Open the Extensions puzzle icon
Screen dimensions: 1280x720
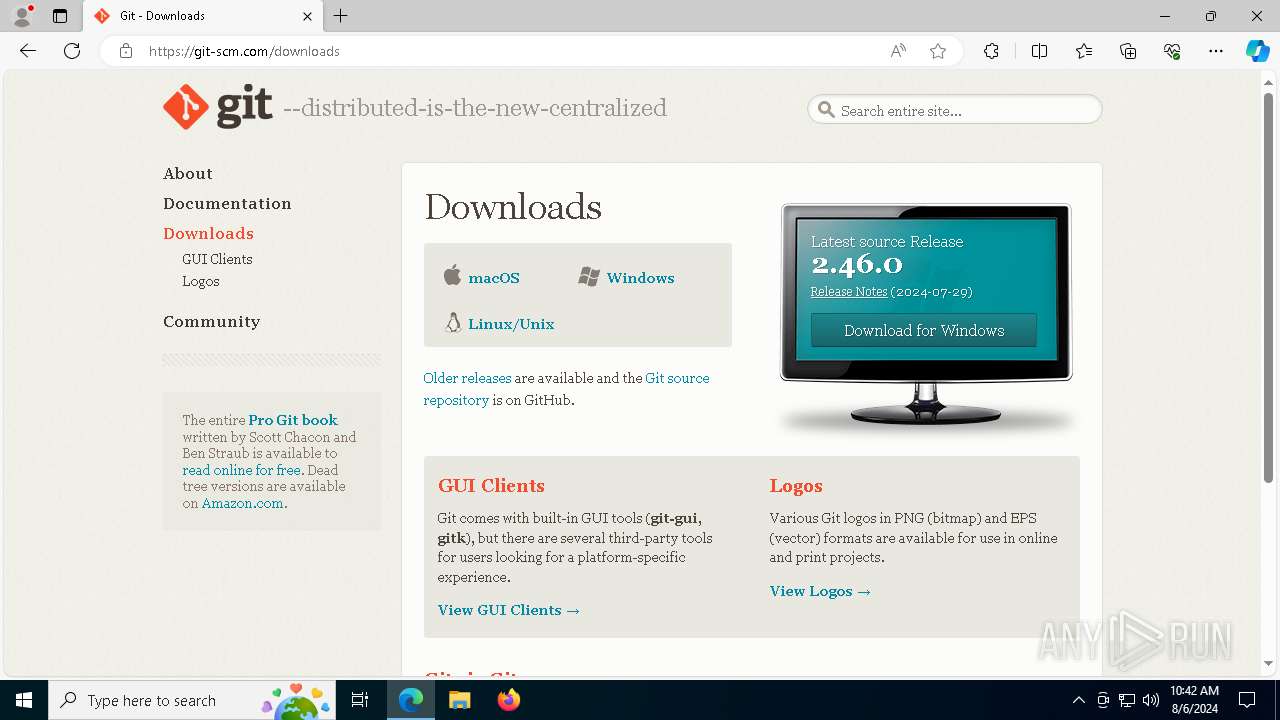pos(991,51)
